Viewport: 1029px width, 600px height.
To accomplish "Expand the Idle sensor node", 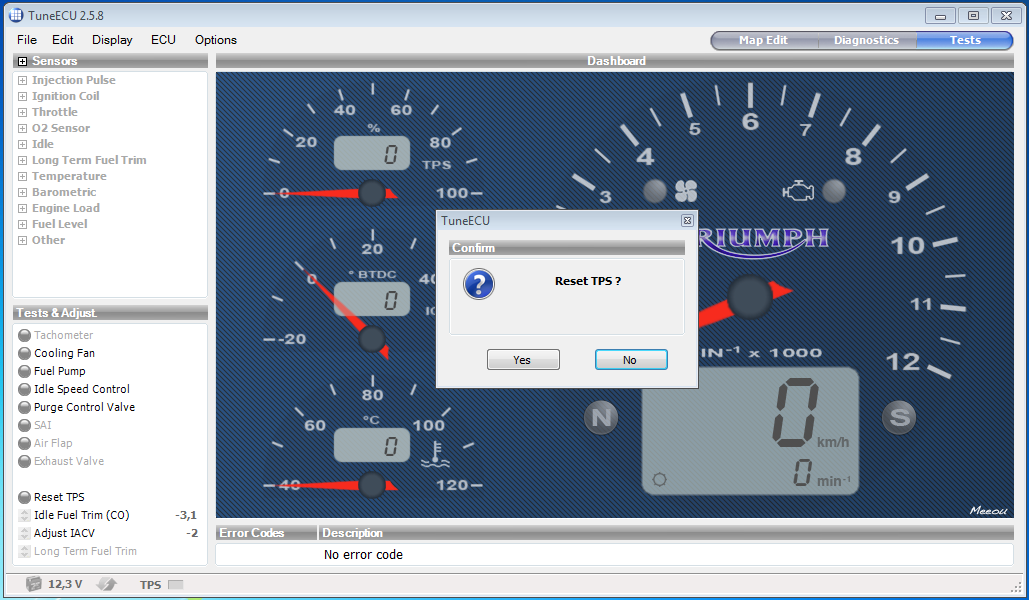I will pos(22,144).
